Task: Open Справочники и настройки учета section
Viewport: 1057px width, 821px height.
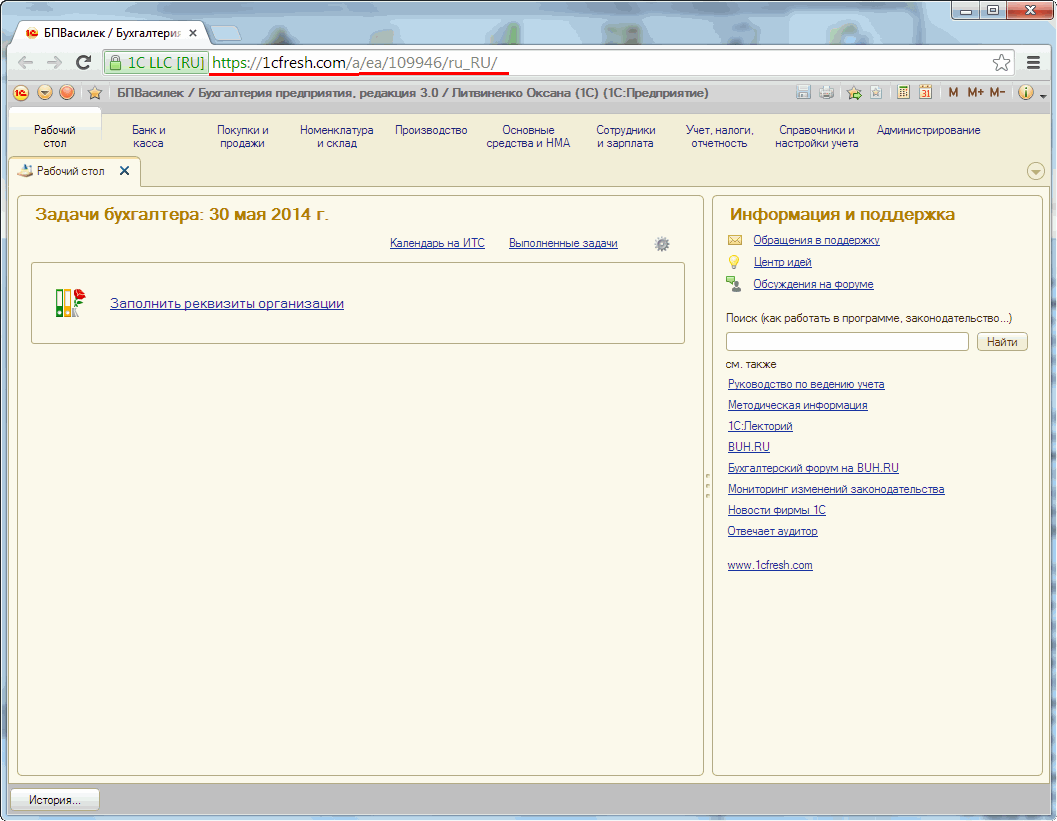Action: pyautogui.click(x=816, y=136)
